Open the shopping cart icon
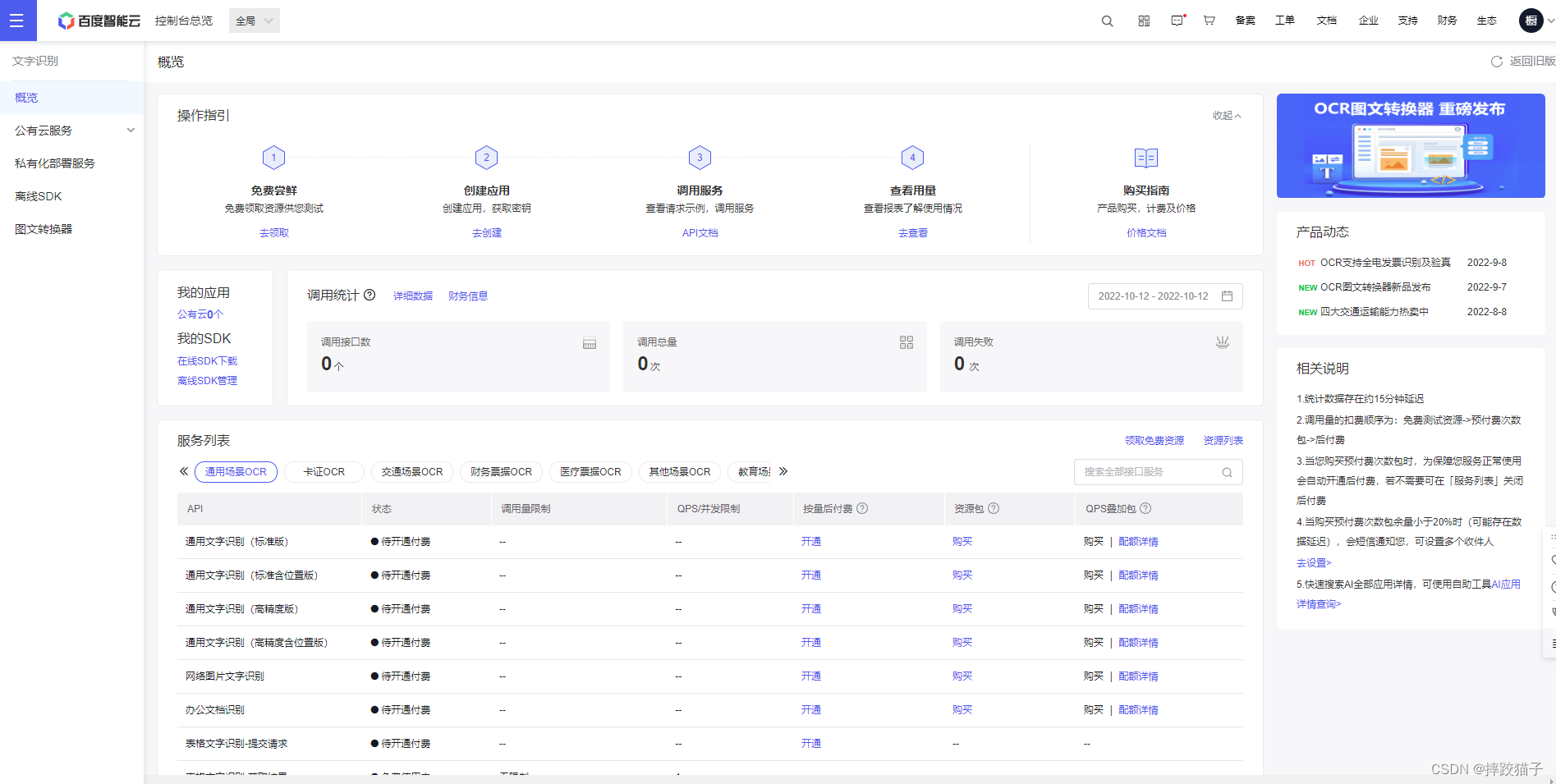Viewport: 1556px width, 784px height. [1209, 21]
